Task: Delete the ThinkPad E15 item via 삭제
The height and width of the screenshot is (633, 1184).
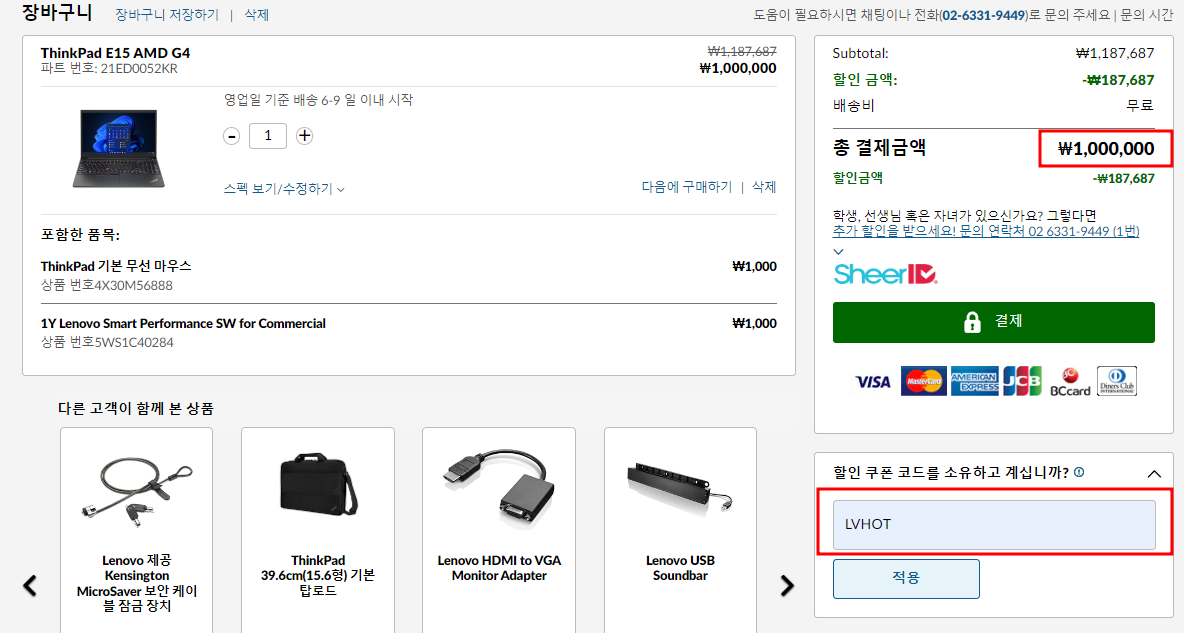Action: [764, 187]
